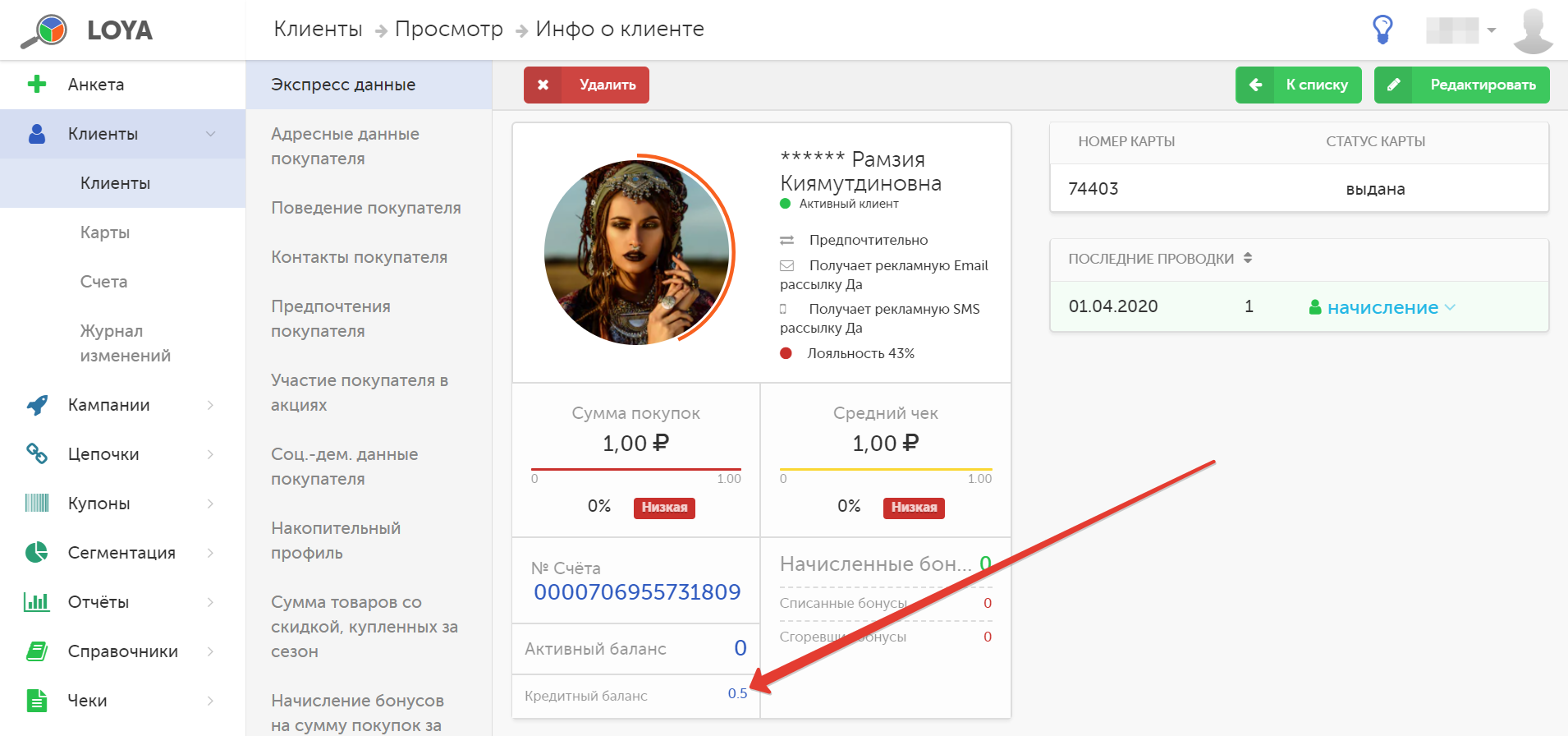
Task: Collapse the Клиенты sidebar section chevron
Action: pyautogui.click(x=211, y=134)
